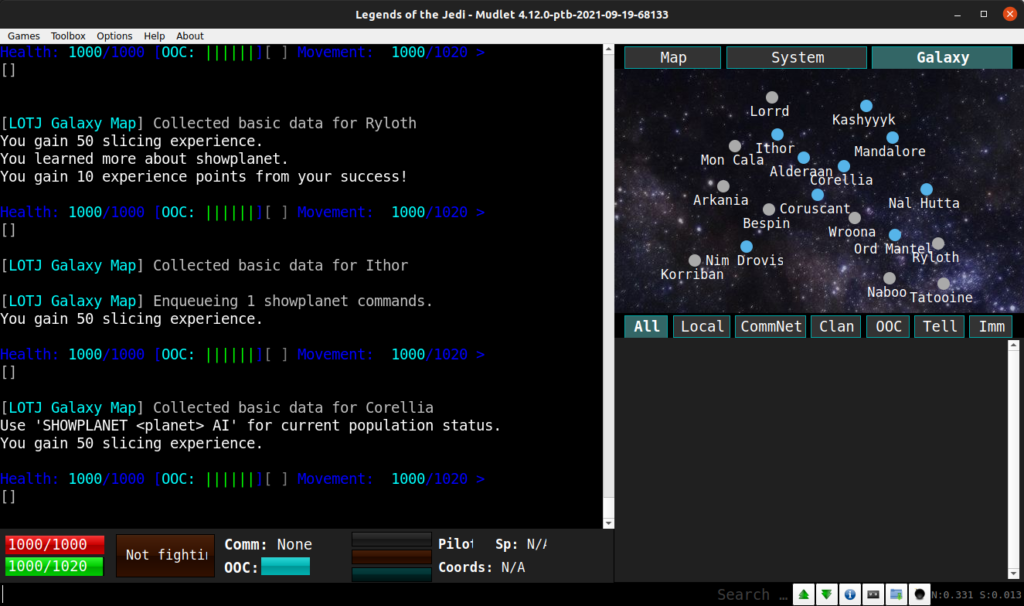Viewport: 1024px width, 606px height.
Task: Select the Ryloth planet dot
Action: point(938,244)
